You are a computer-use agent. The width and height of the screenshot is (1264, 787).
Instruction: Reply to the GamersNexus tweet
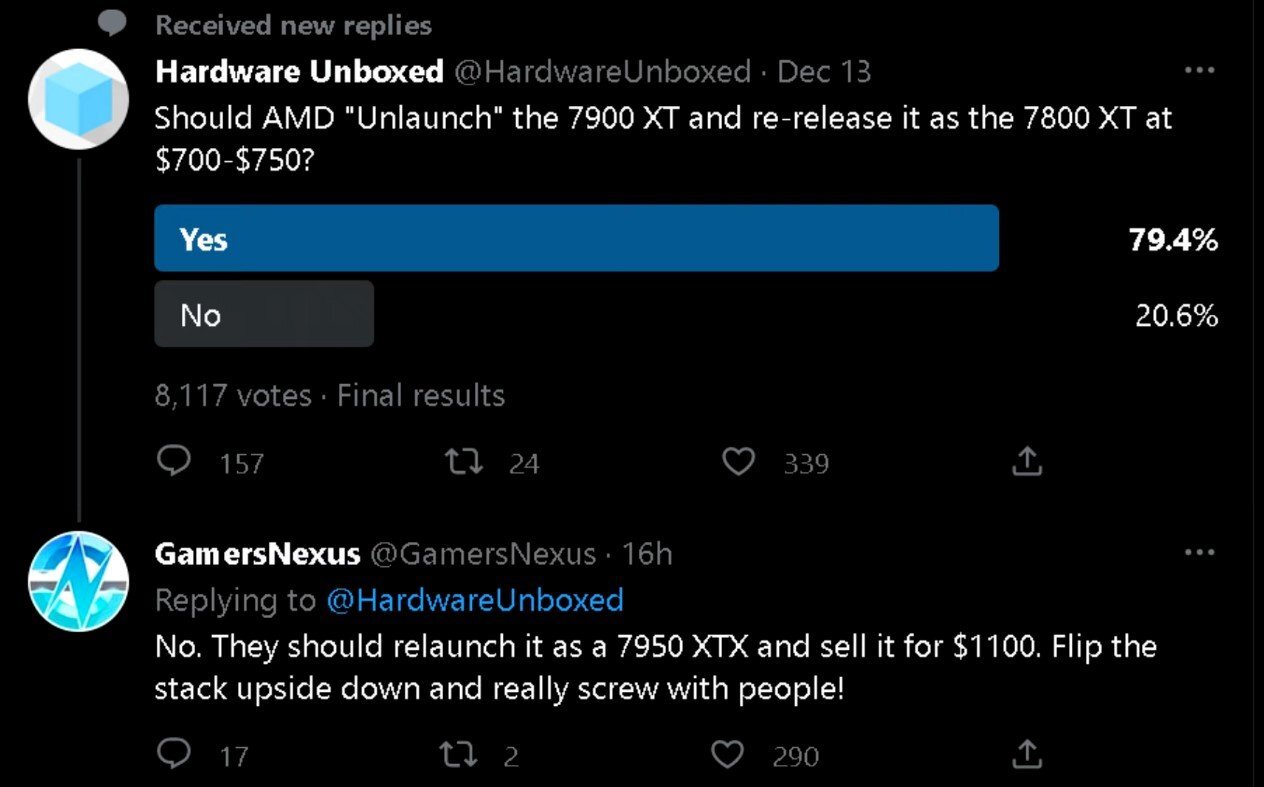pos(176,754)
